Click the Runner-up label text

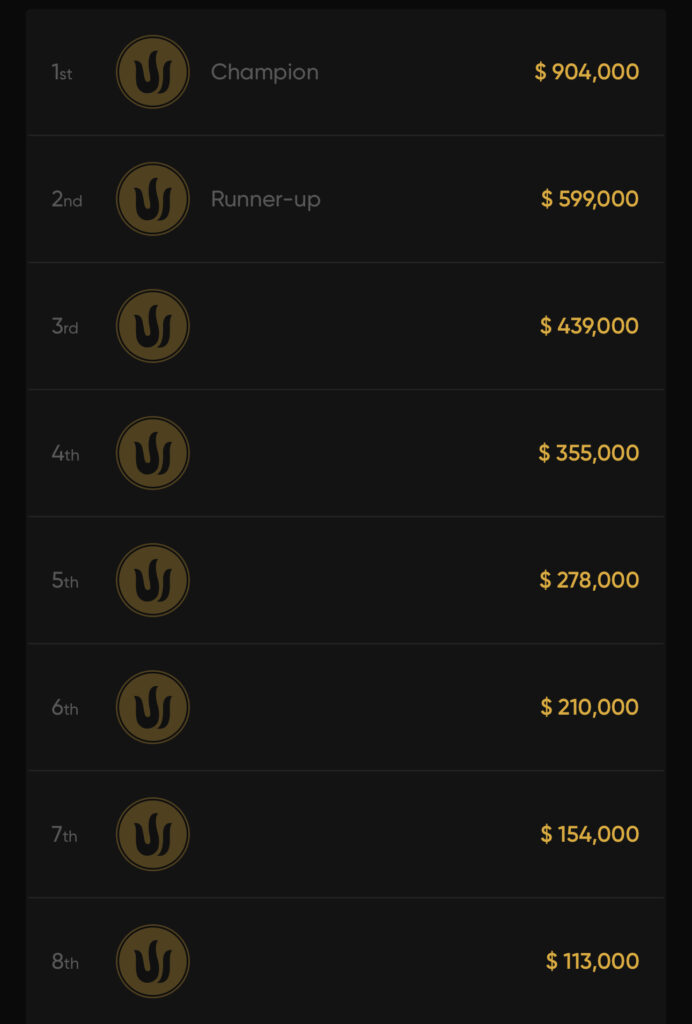click(x=266, y=199)
